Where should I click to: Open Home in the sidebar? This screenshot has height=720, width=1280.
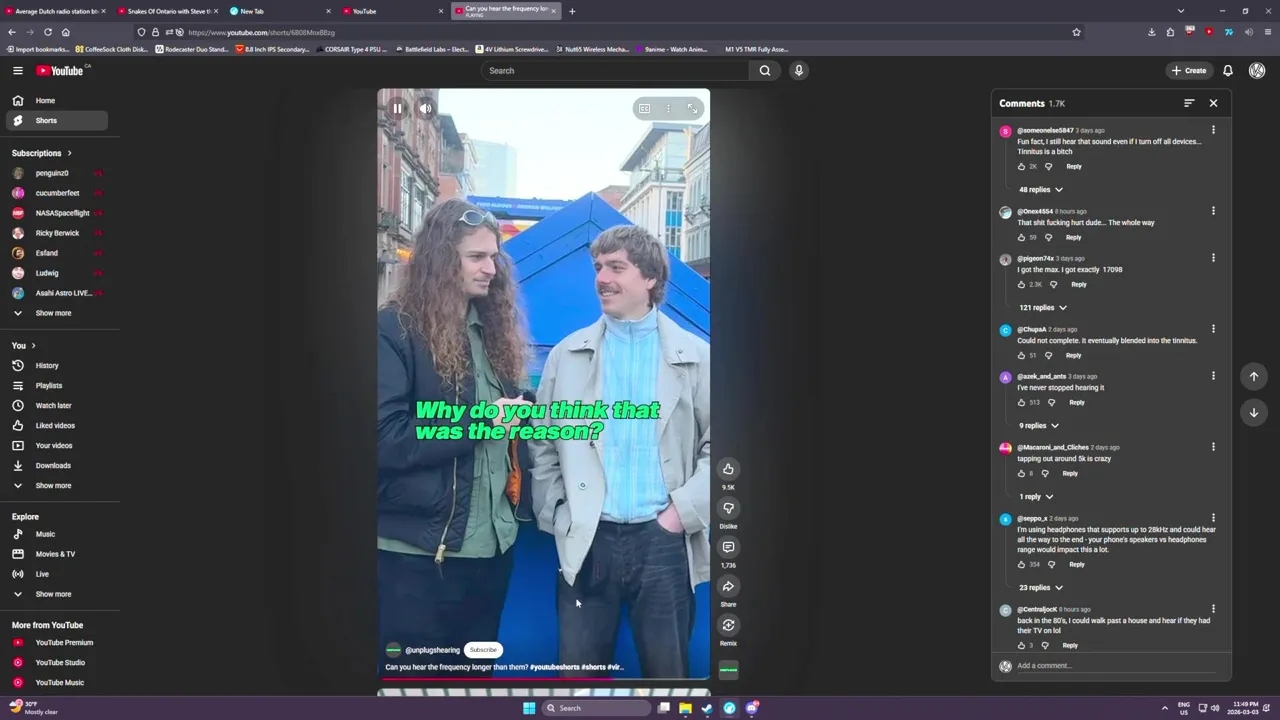(57, 101)
